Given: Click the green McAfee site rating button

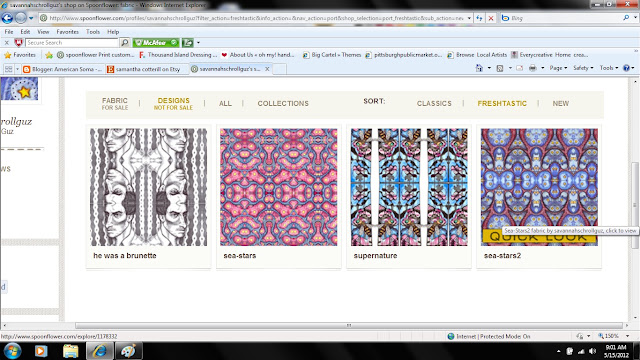Looking at the screenshot, I should tap(156, 42).
